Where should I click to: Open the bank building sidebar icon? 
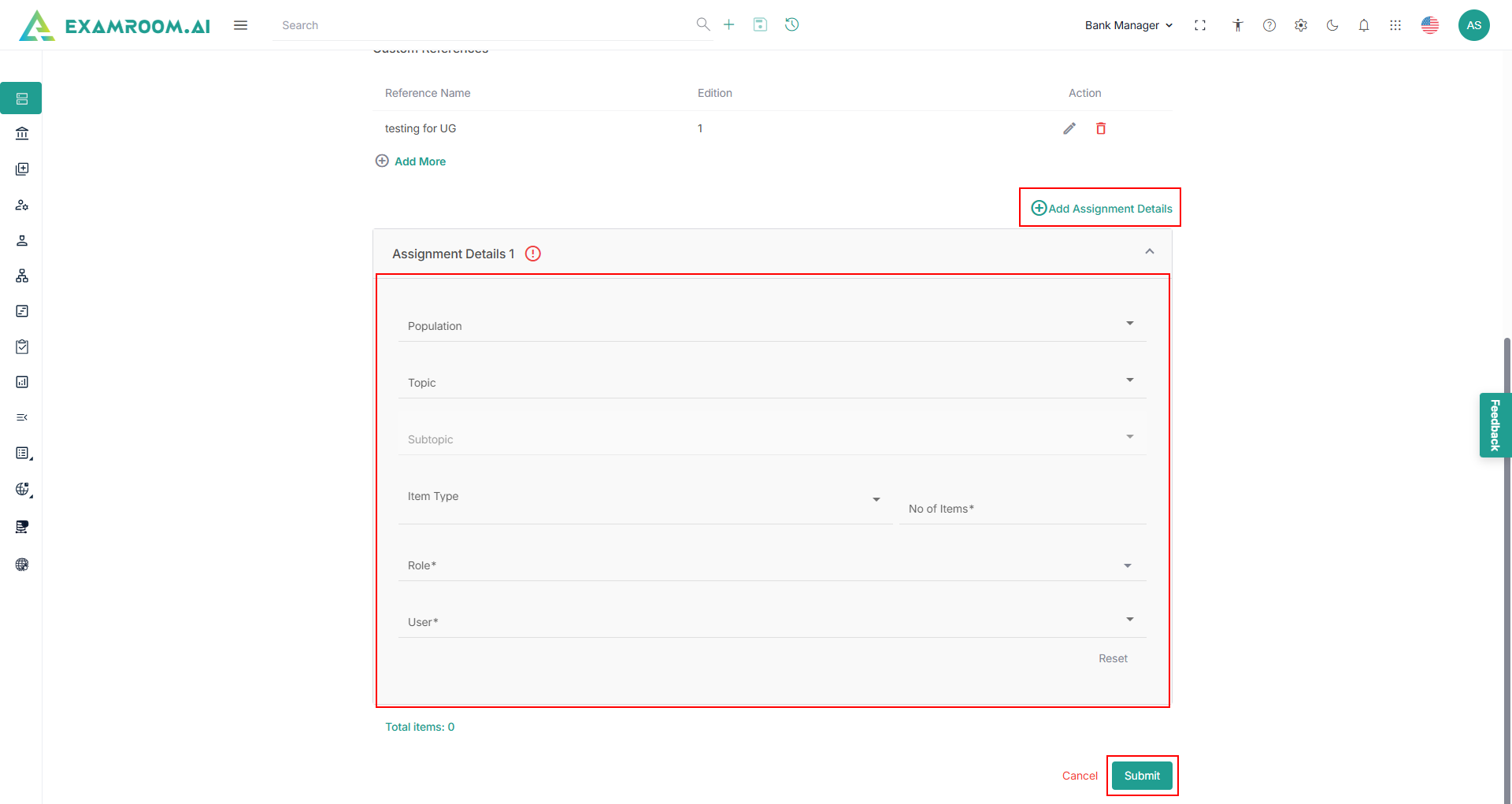pyautogui.click(x=22, y=134)
